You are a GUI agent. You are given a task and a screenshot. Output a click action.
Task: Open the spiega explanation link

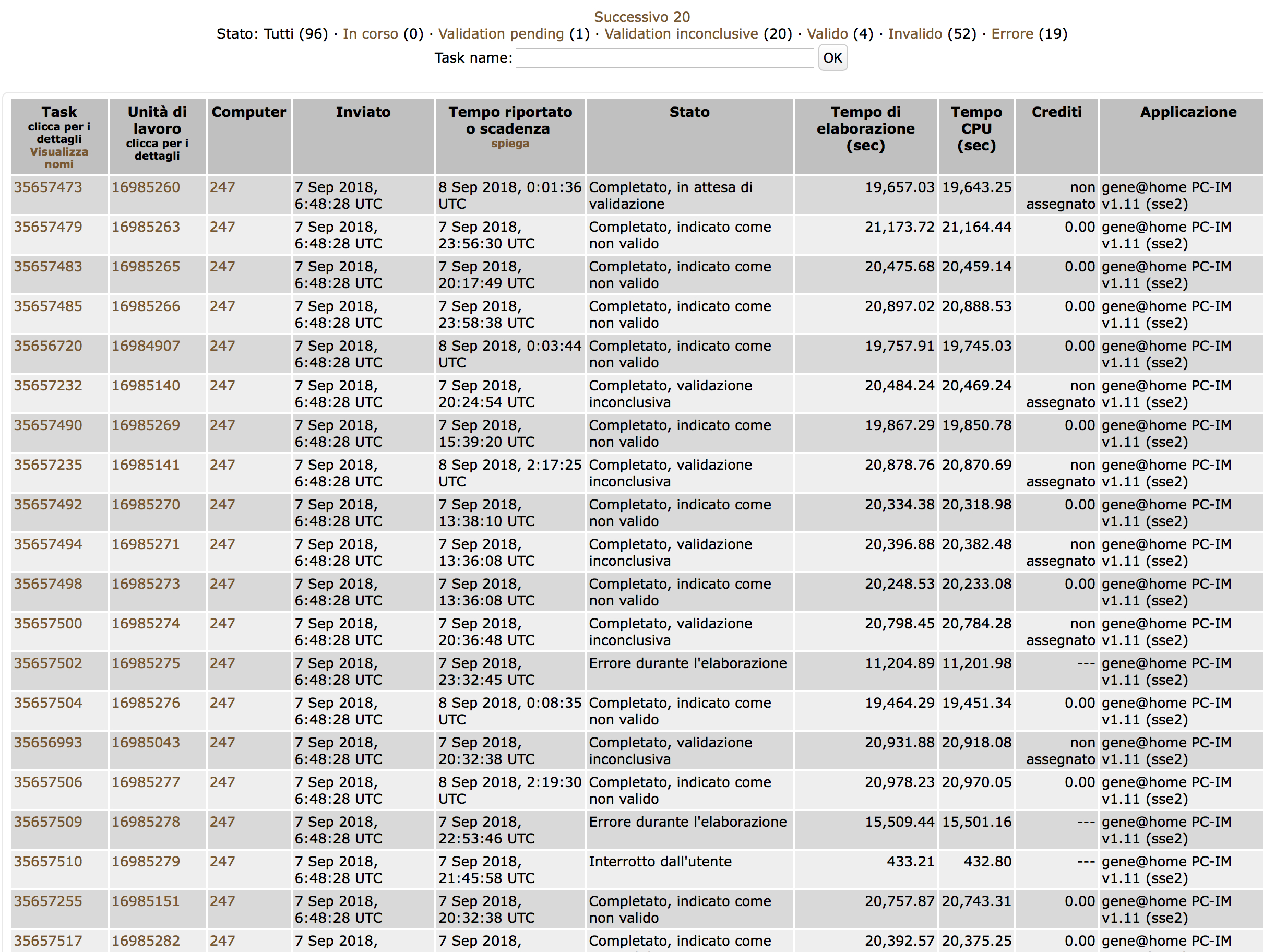510,144
